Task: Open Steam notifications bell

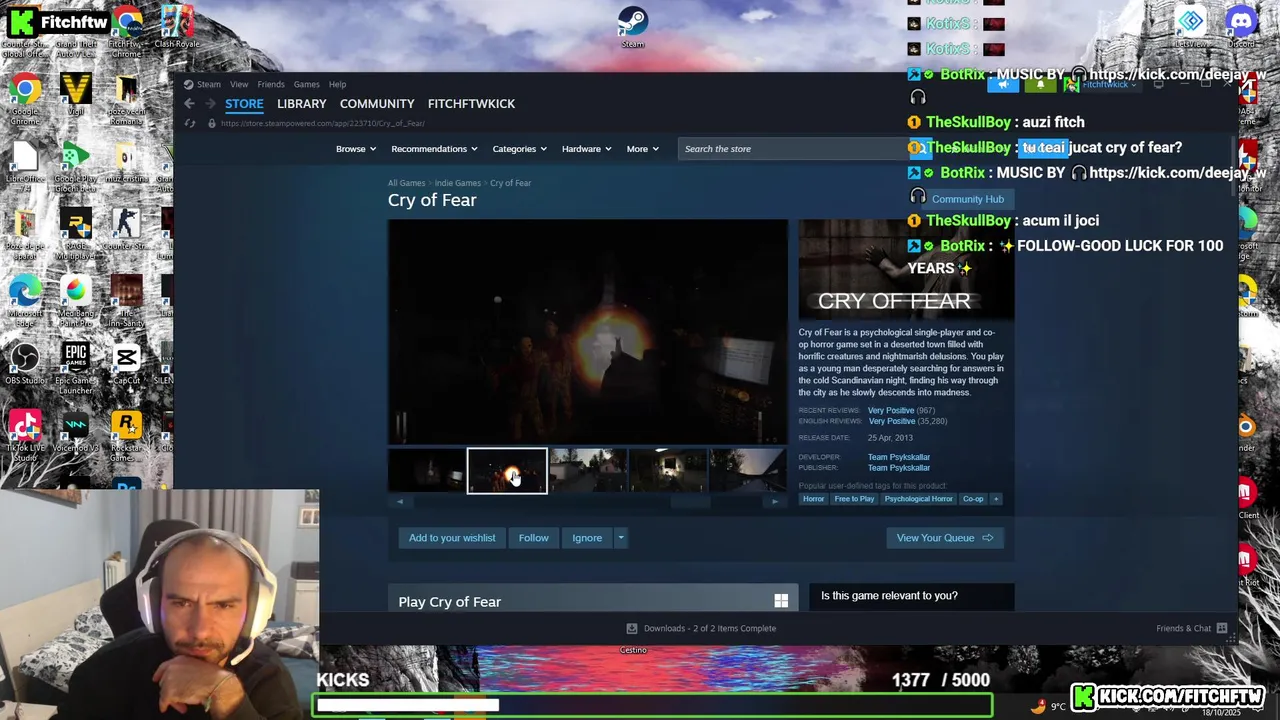Action: pos(1040,85)
